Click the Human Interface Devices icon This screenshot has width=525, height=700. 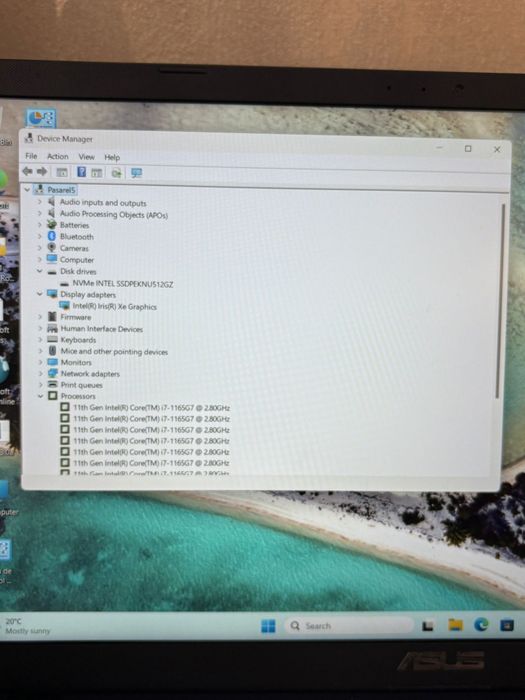click(52, 328)
